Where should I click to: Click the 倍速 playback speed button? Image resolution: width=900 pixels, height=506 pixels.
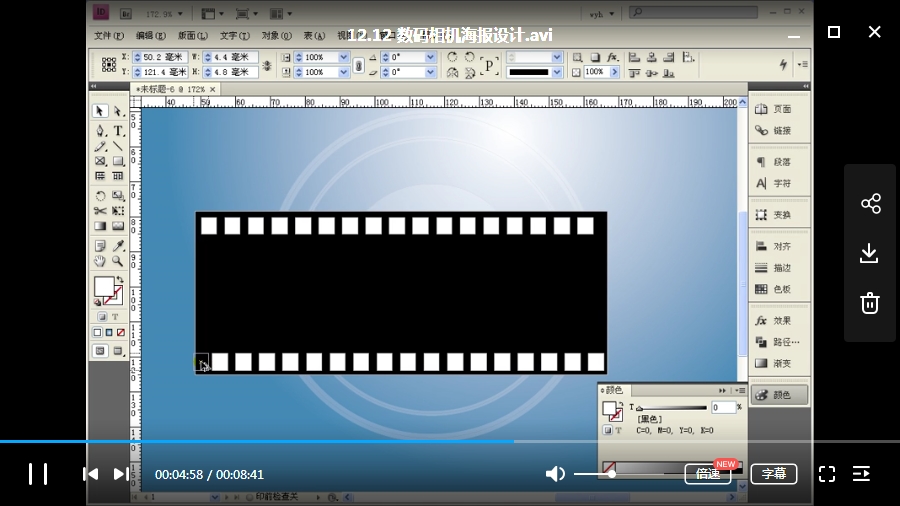(x=708, y=474)
